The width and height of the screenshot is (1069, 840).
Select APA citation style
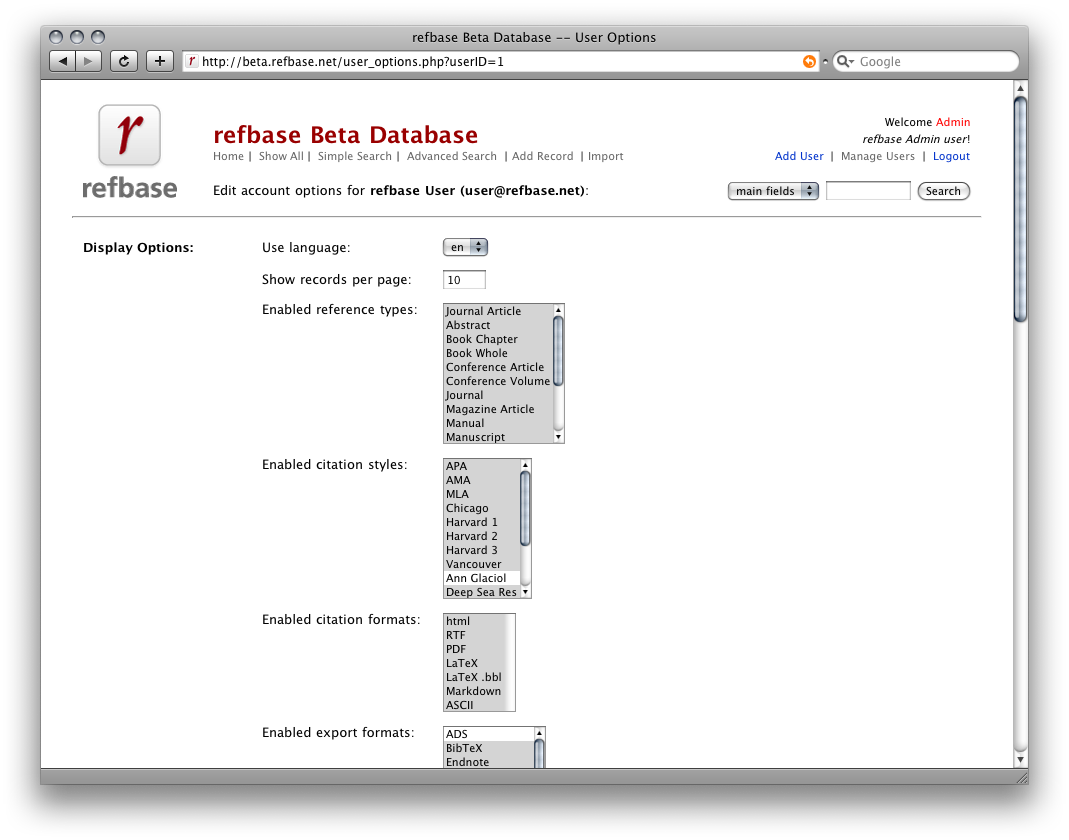(x=482, y=466)
